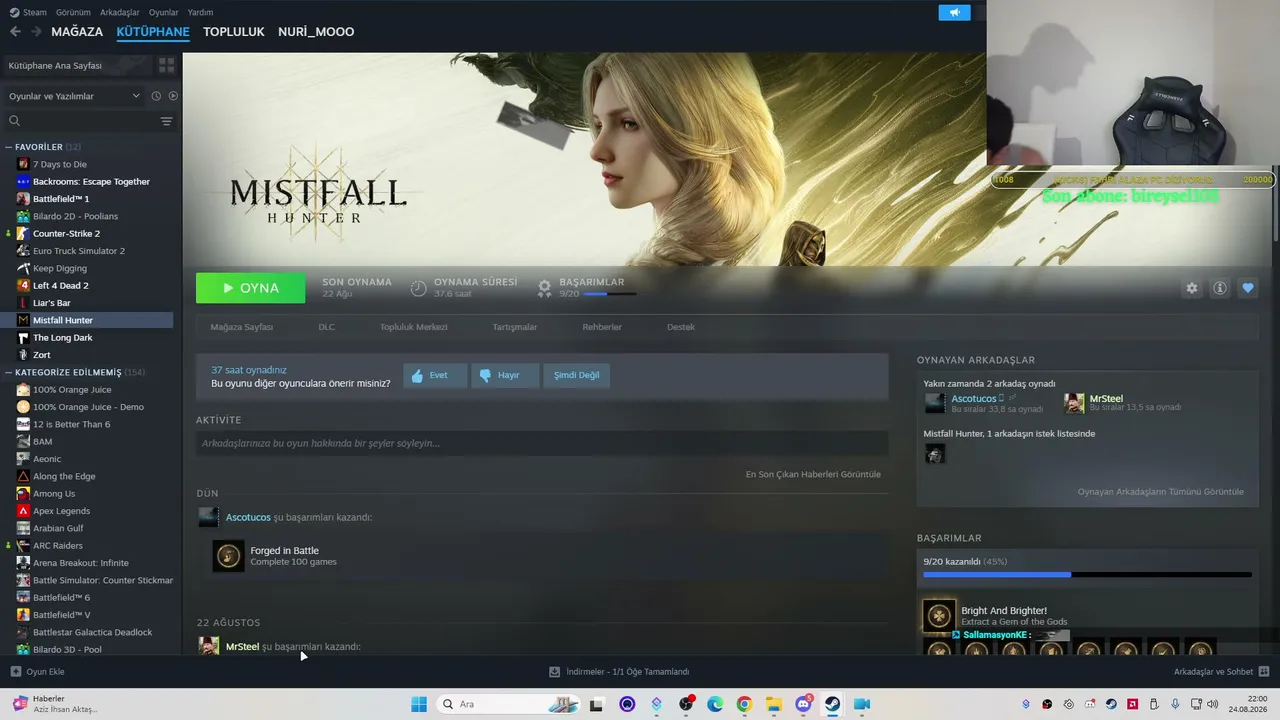The height and width of the screenshot is (720, 1280).
Task: Open the Oyunlar menu
Action: coord(164,13)
